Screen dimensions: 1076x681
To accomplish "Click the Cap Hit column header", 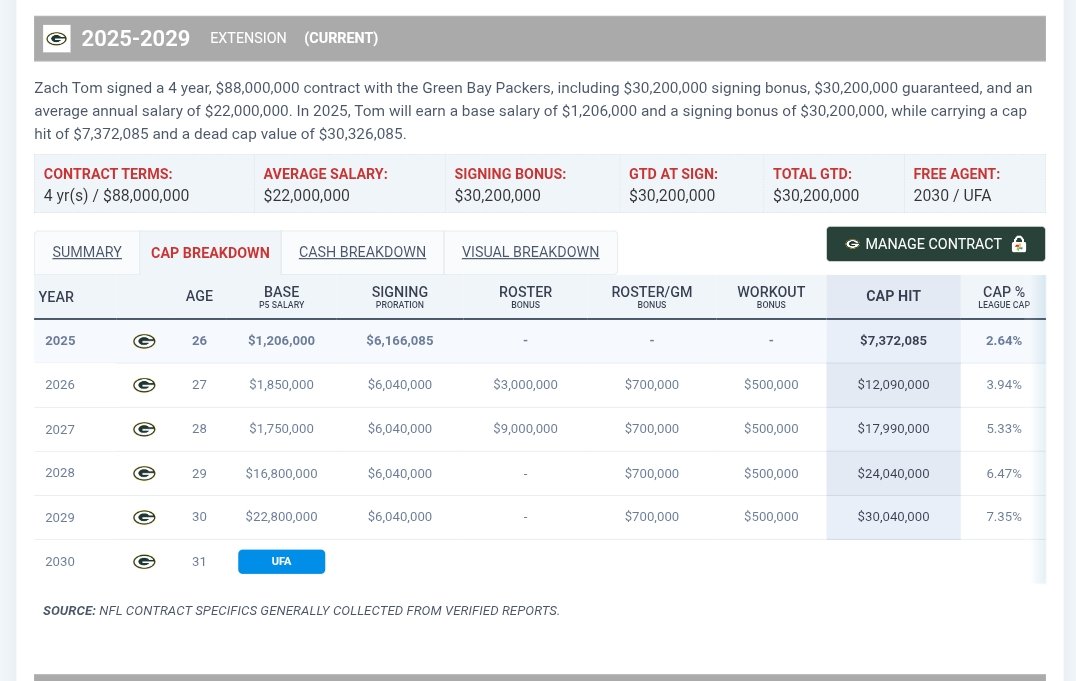I will point(893,296).
